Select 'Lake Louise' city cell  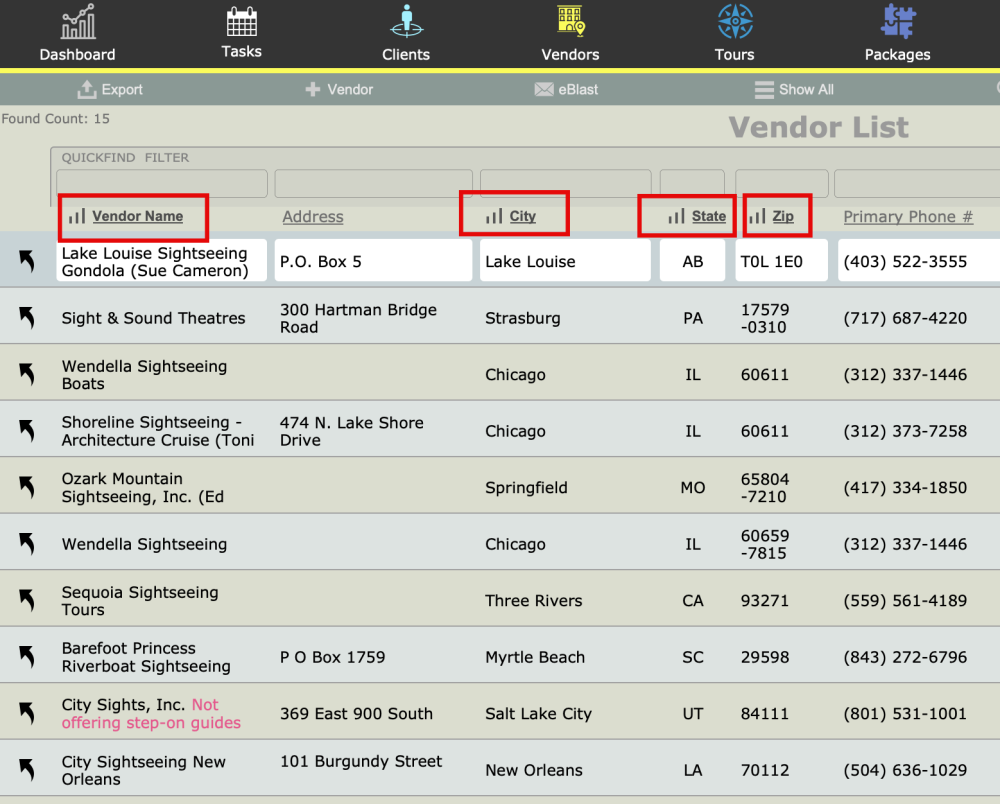click(566, 260)
